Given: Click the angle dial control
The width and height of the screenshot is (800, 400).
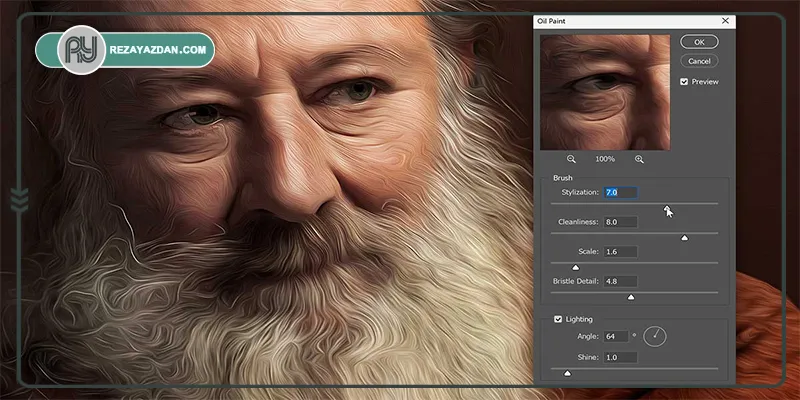Looking at the screenshot, I should pos(655,336).
